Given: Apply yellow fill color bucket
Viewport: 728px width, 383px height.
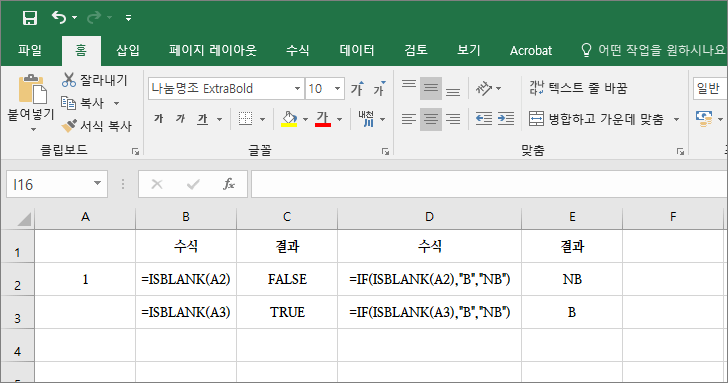Looking at the screenshot, I should click(x=289, y=119).
